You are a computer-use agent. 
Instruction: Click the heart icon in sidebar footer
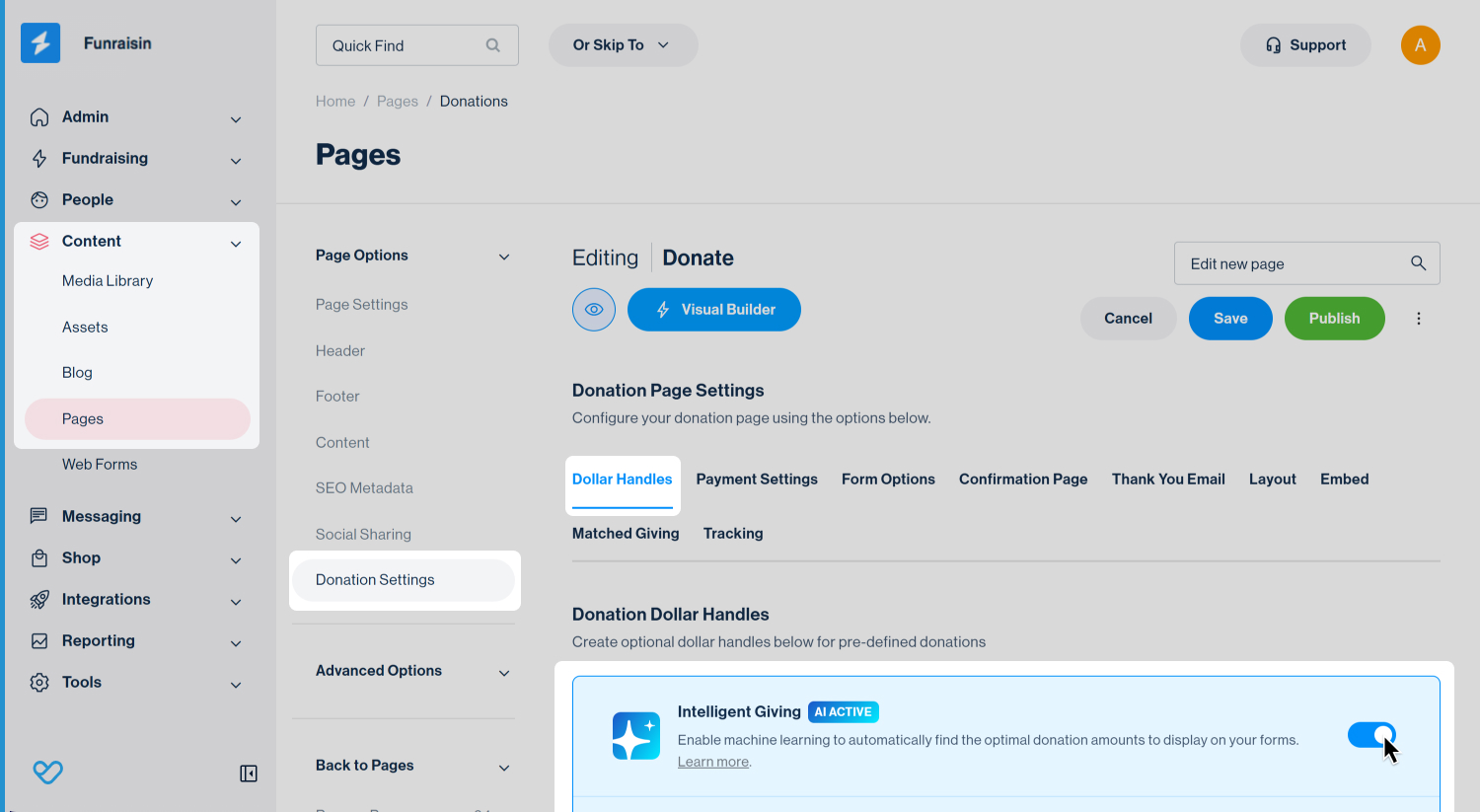coord(47,772)
